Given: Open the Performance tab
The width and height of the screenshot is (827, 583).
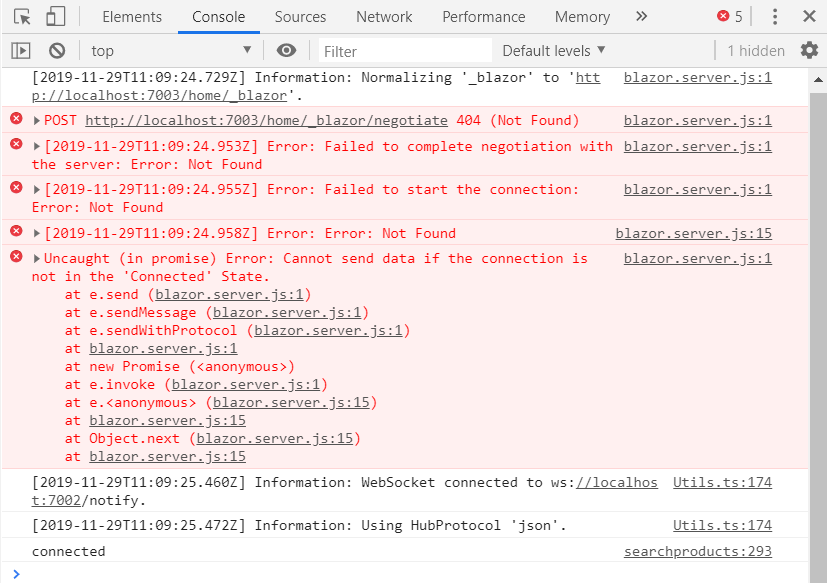Looking at the screenshot, I should (484, 17).
